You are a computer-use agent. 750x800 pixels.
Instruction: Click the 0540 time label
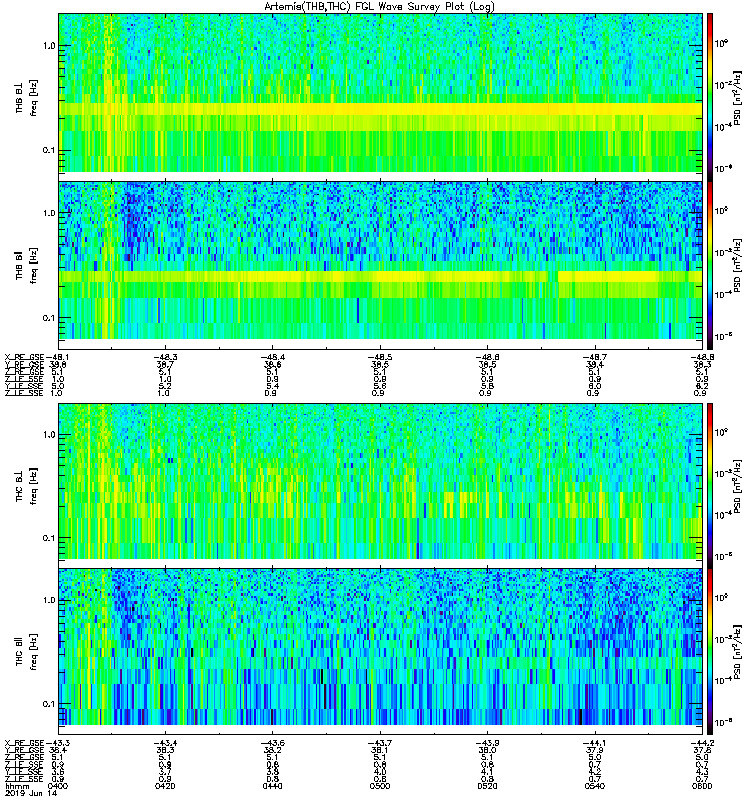point(594,786)
